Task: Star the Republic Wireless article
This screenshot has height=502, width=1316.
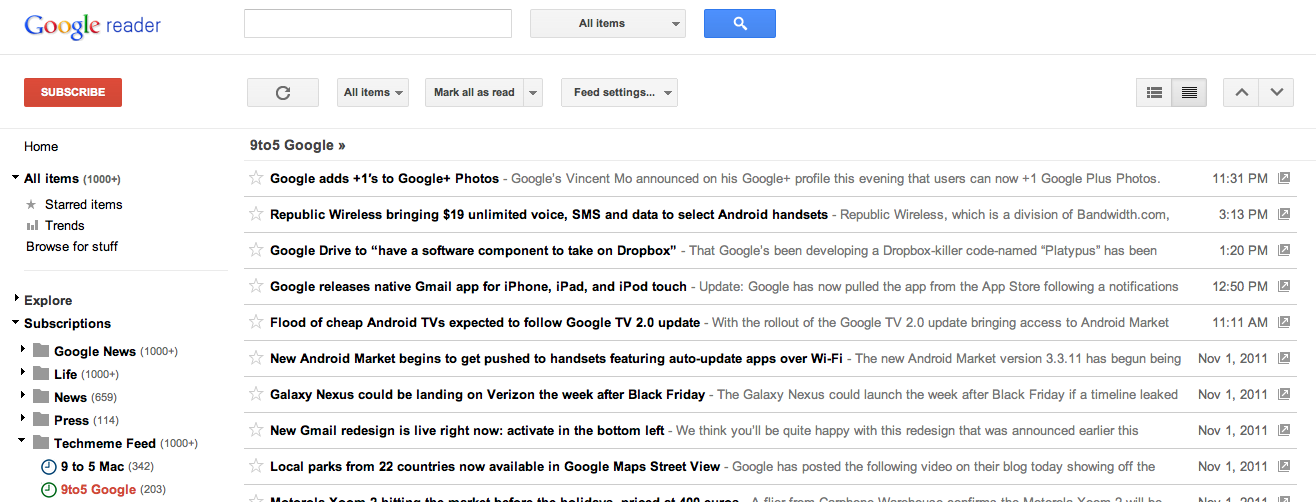Action: click(x=256, y=214)
